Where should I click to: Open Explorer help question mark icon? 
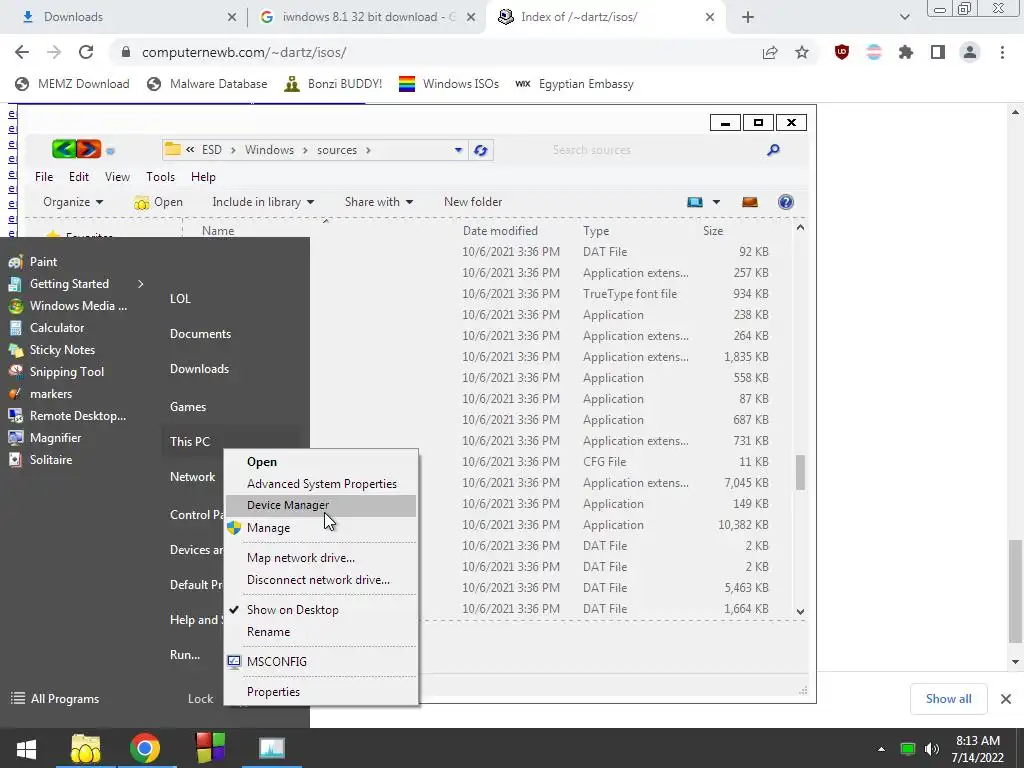[786, 202]
